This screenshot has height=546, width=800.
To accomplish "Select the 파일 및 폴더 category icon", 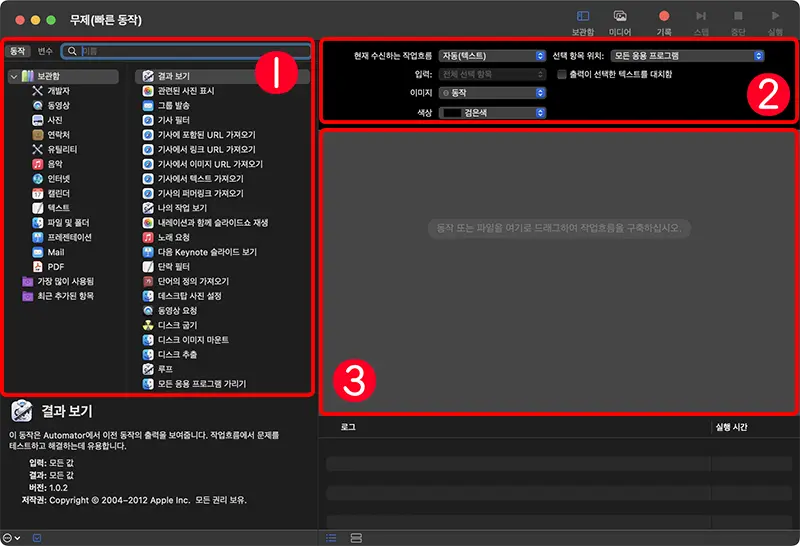I will (x=37, y=223).
